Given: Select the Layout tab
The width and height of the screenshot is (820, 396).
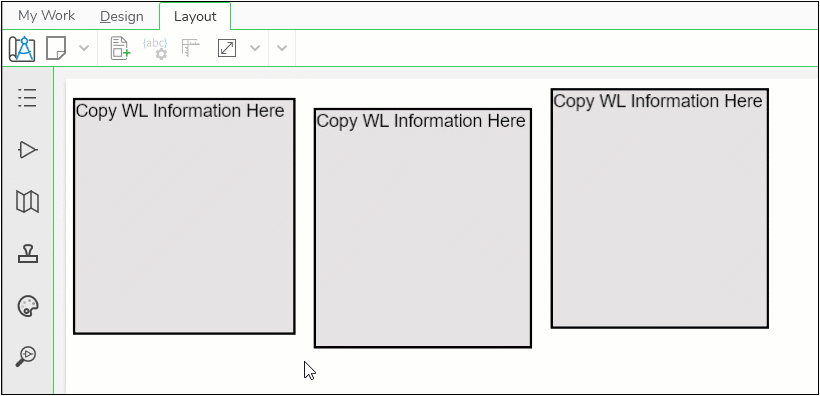Looking at the screenshot, I should (195, 17).
